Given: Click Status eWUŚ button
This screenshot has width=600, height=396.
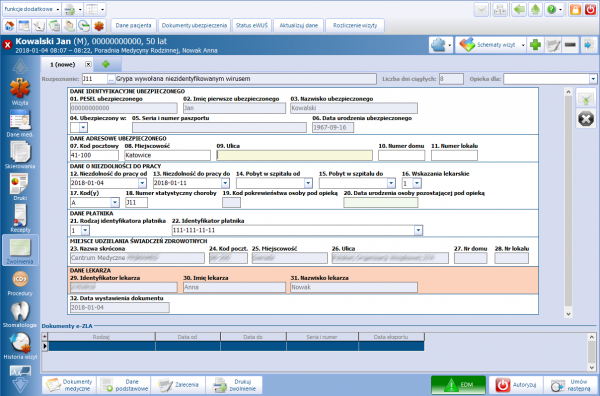Looking at the screenshot, I should (x=252, y=26).
